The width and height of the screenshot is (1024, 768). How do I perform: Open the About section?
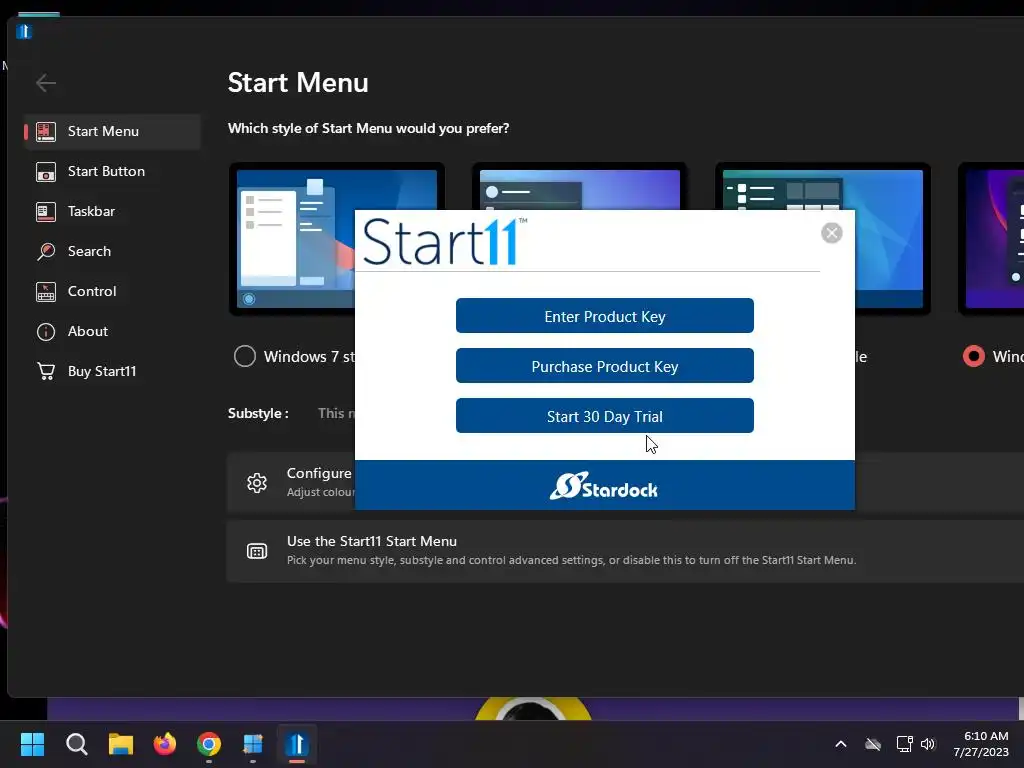tap(112, 331)
